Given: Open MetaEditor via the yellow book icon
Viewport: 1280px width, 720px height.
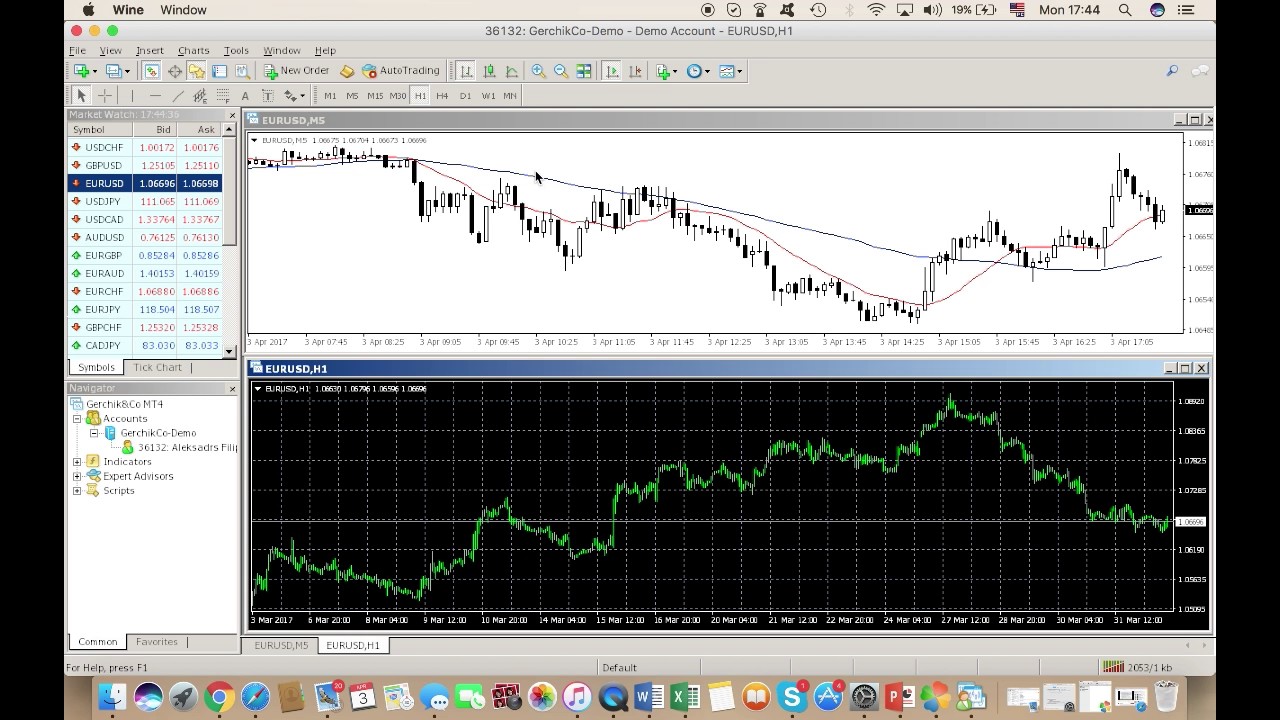Looking at the screenshot, I should tap(347, 71).
